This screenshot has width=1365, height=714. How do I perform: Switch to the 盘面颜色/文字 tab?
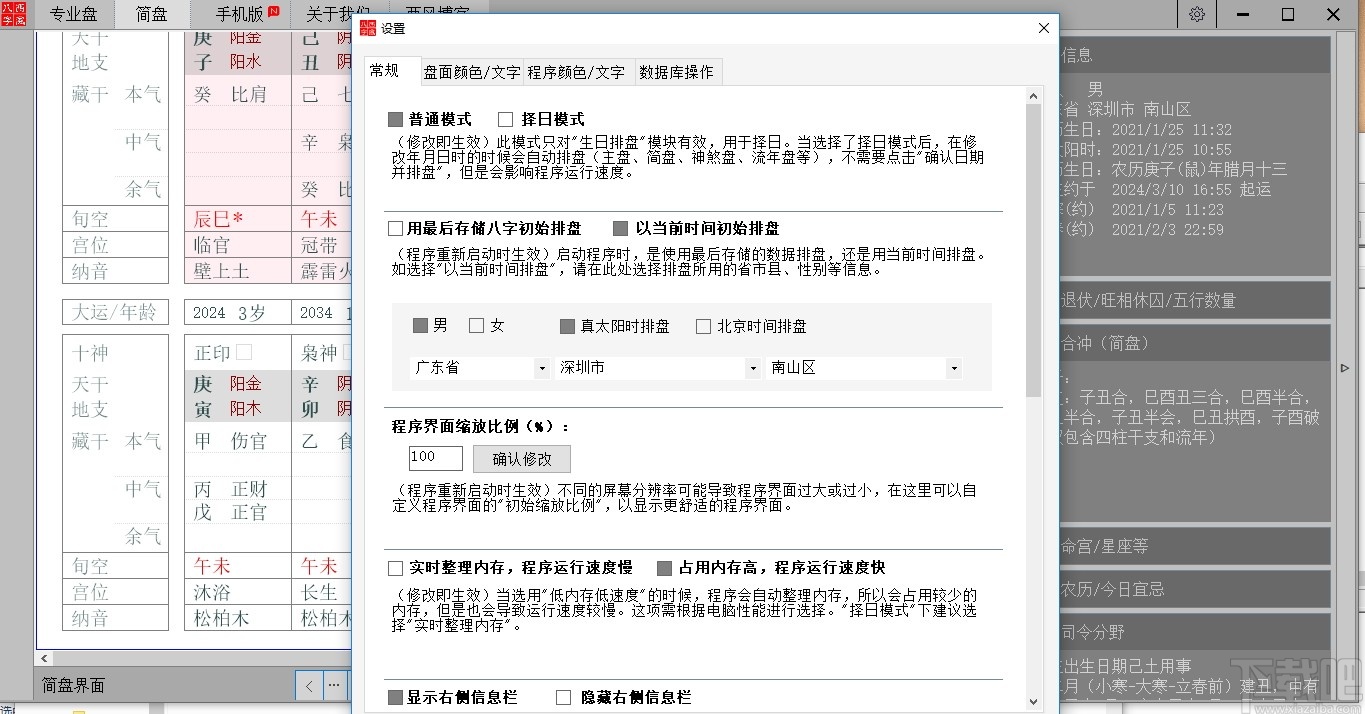(x=471, y=71)
